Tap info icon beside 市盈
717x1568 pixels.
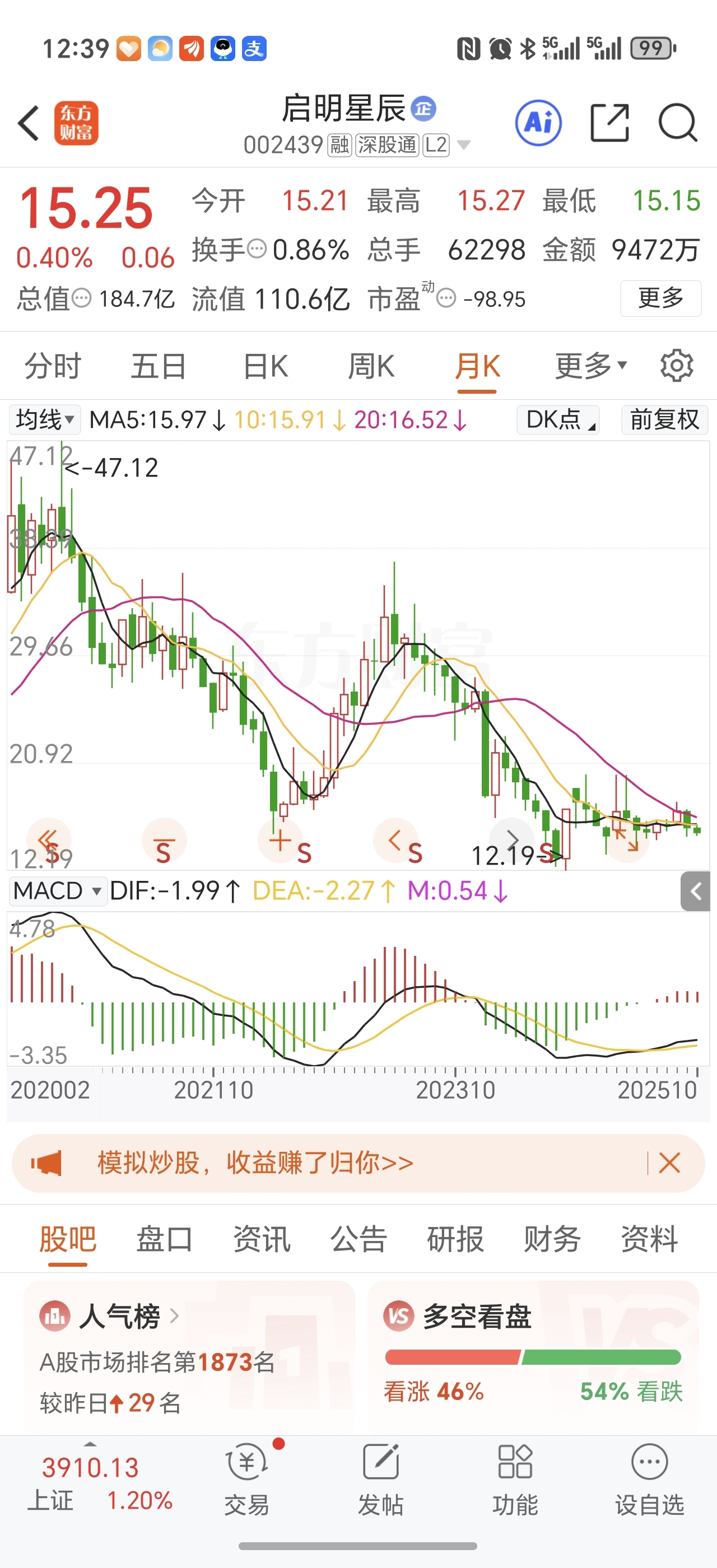446,298
